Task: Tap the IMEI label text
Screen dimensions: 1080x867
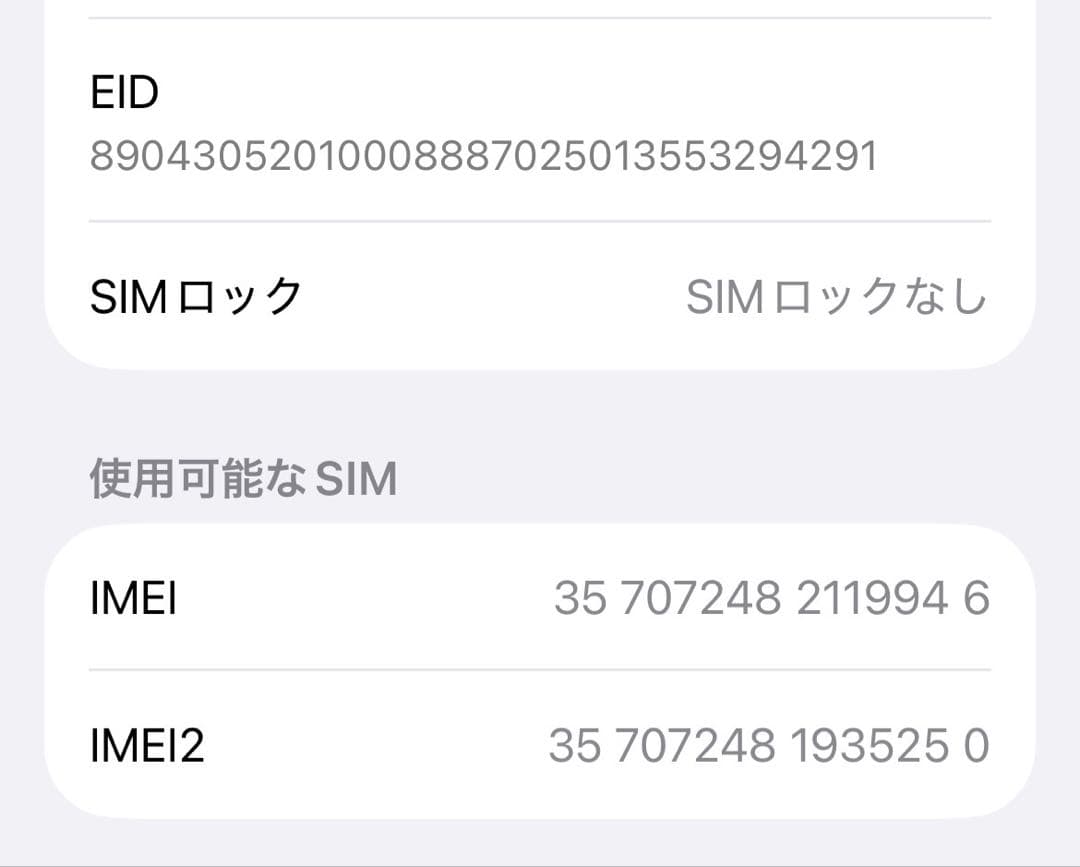Action: 135,597
